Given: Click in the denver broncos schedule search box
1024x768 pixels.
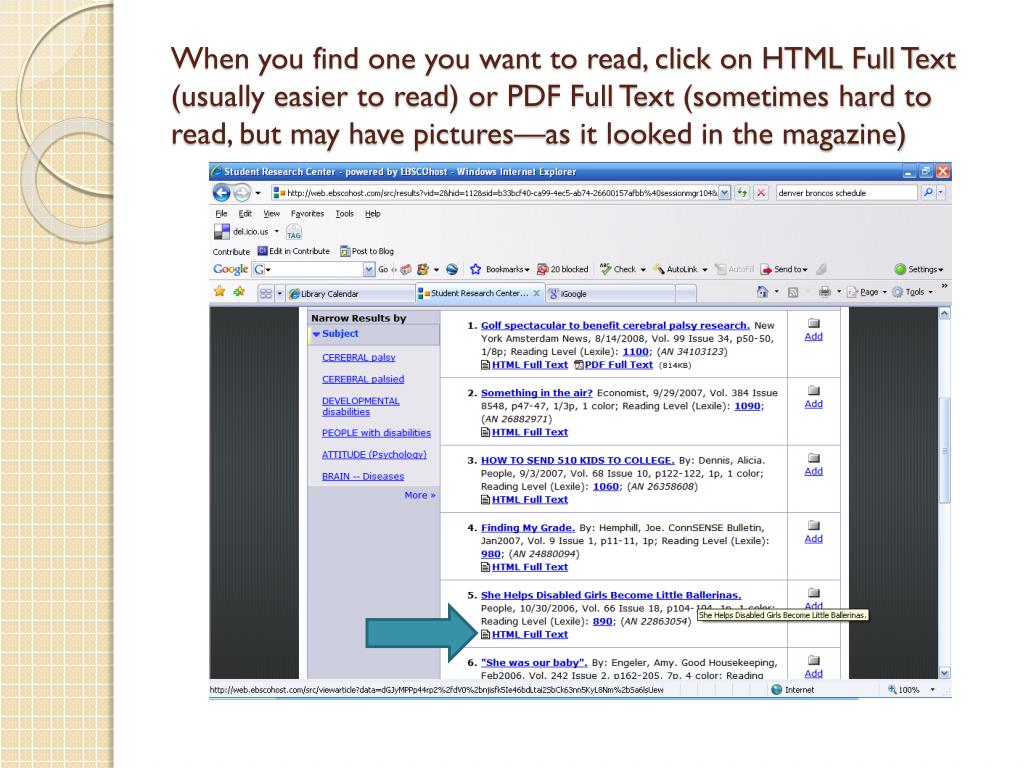Looking at the screenshot, I should pos(846,193).
